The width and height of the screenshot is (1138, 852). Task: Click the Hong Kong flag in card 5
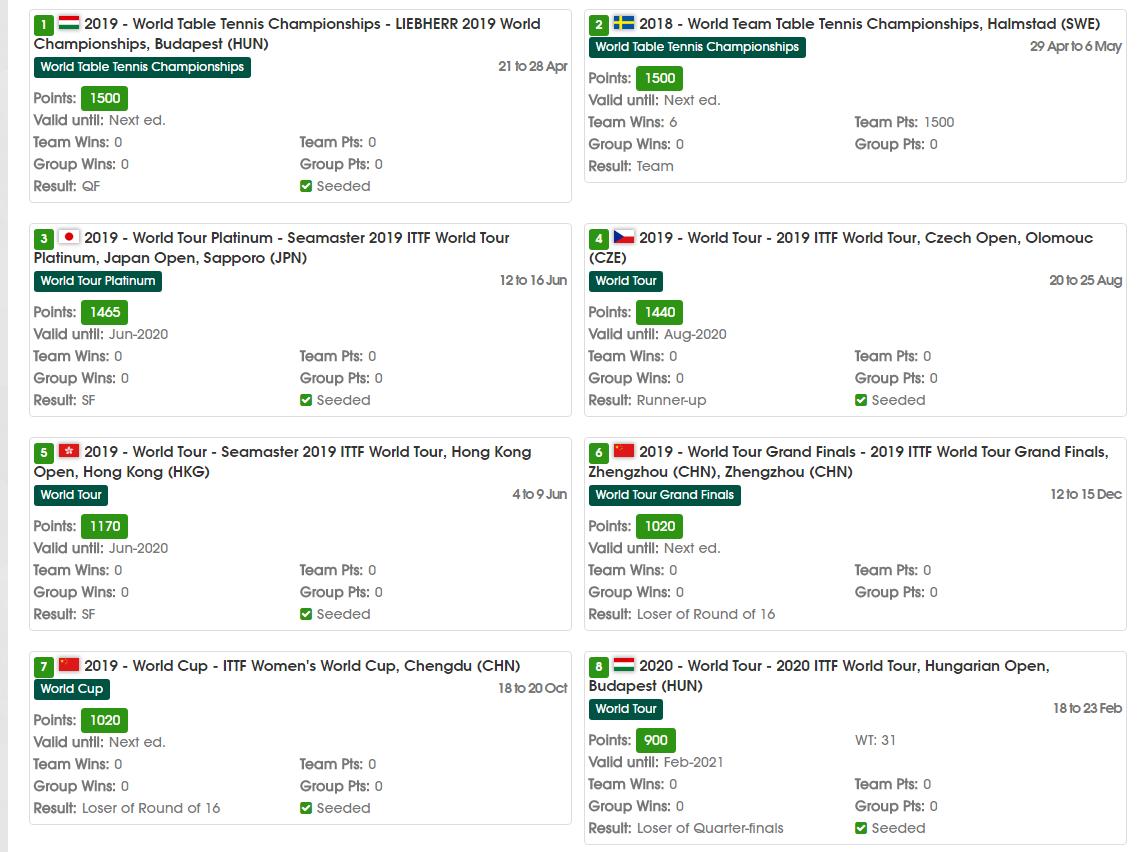click(69, 451)
